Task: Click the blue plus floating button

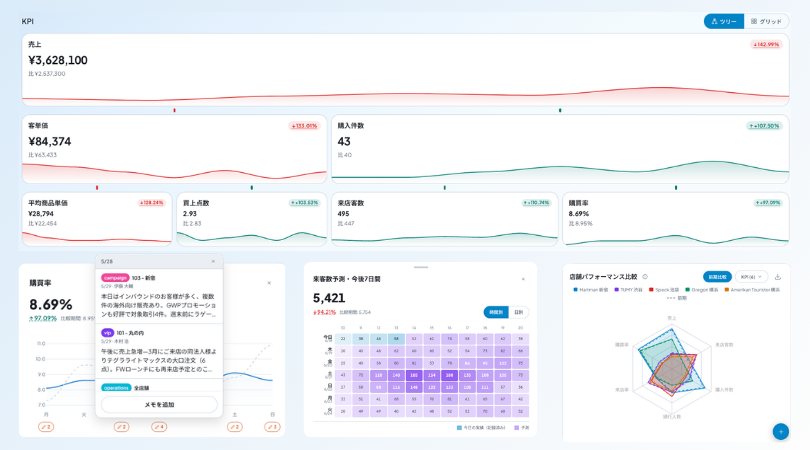Action: coord(781,431)
